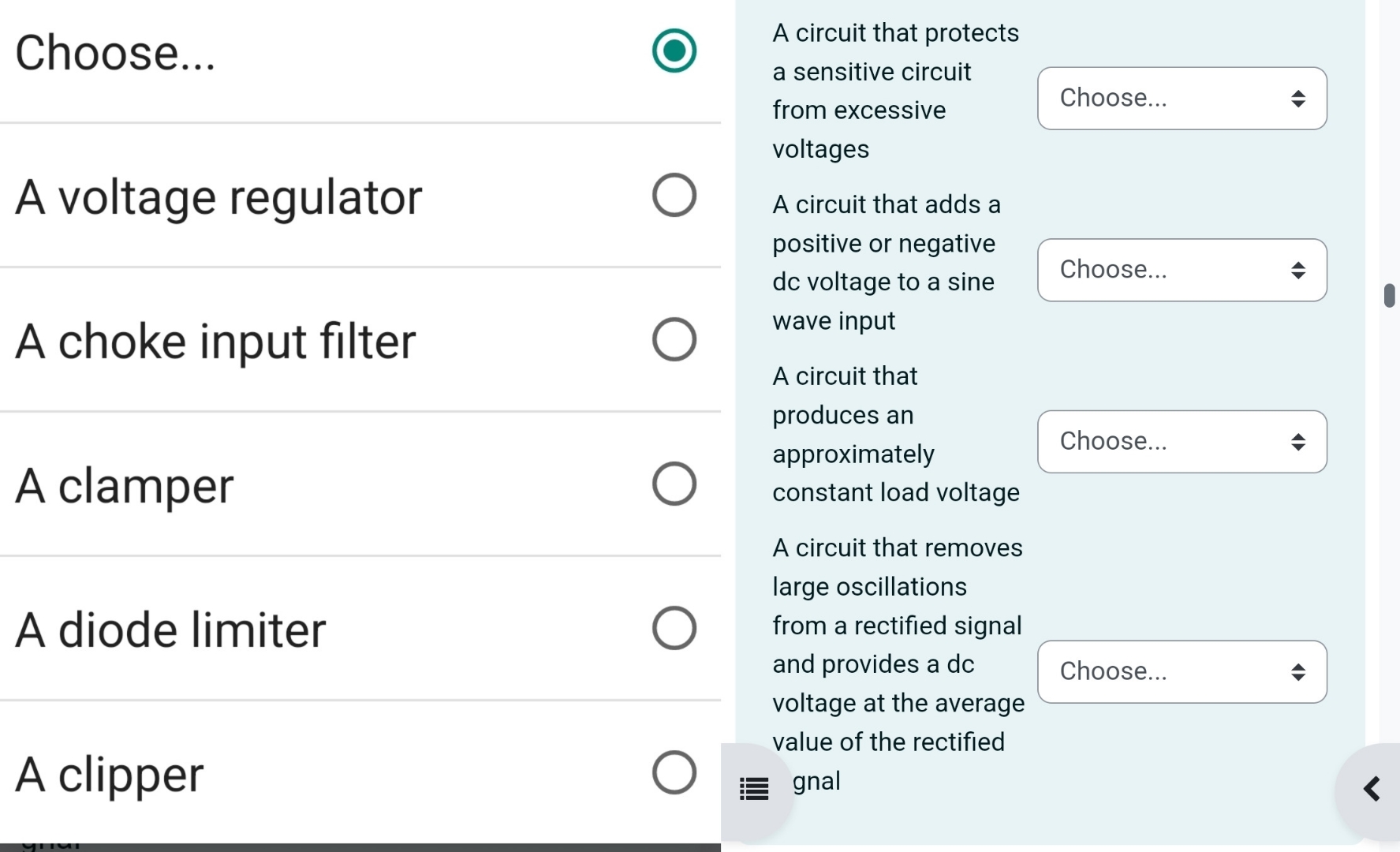Click the 'Choose...' option at top of list
This screenshot has height=852, width=1400.
[114, 52]
